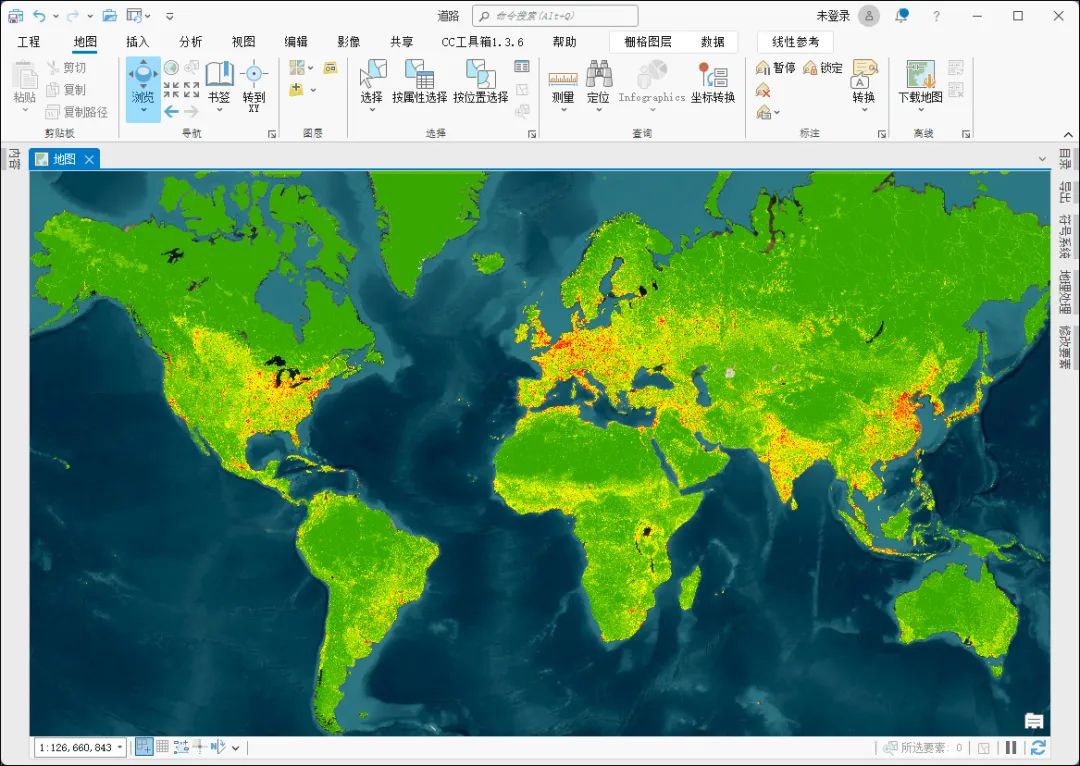Expand the basemap dropdown arrow
1080x766 pixels.
311,68
